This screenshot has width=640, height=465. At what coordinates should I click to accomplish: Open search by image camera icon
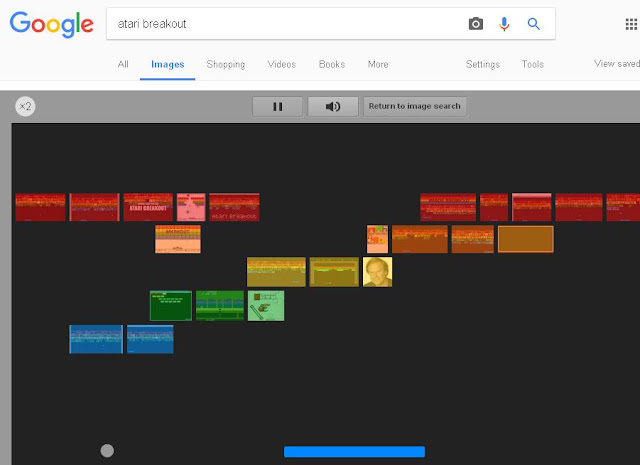pyautogui.click(x=476, y=24)
